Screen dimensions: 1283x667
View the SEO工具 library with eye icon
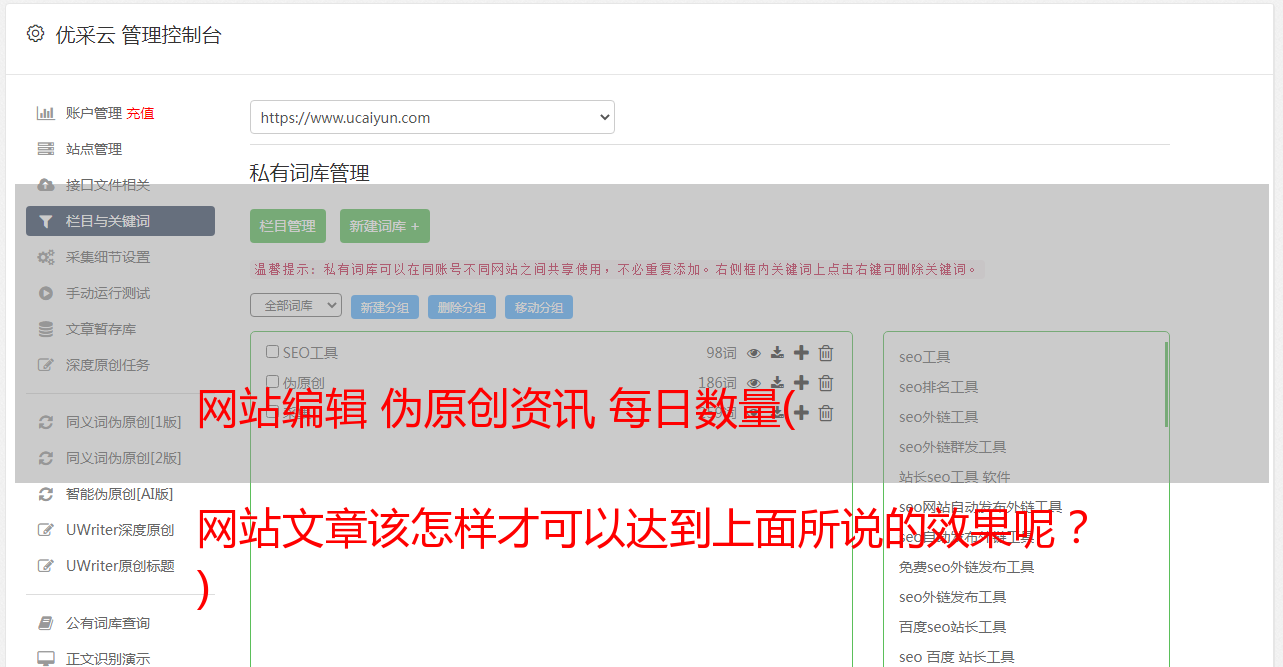[x=754, y=353]
